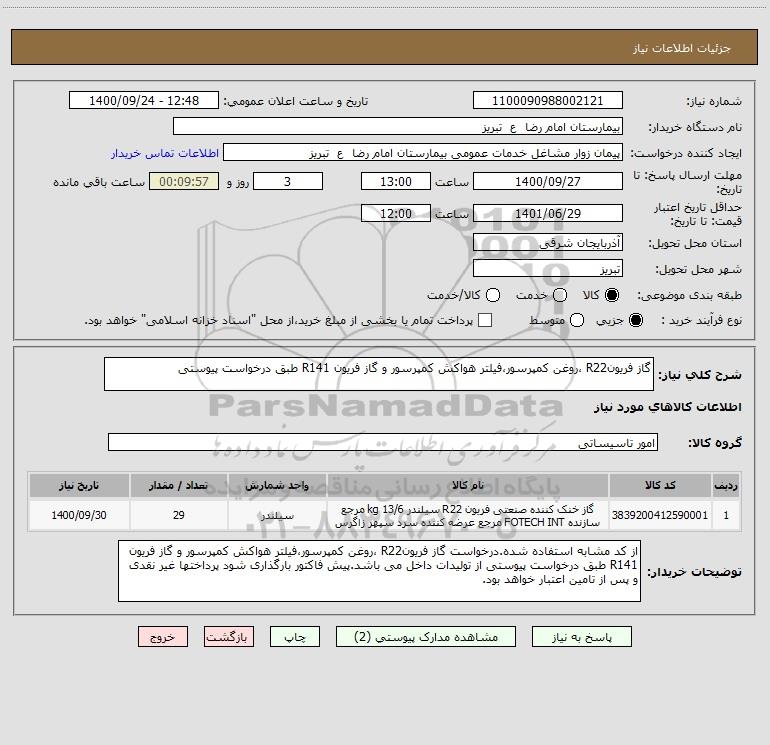Click the توضیحات خریدار notes text area

pyautogui.click(x=379, y=571)
